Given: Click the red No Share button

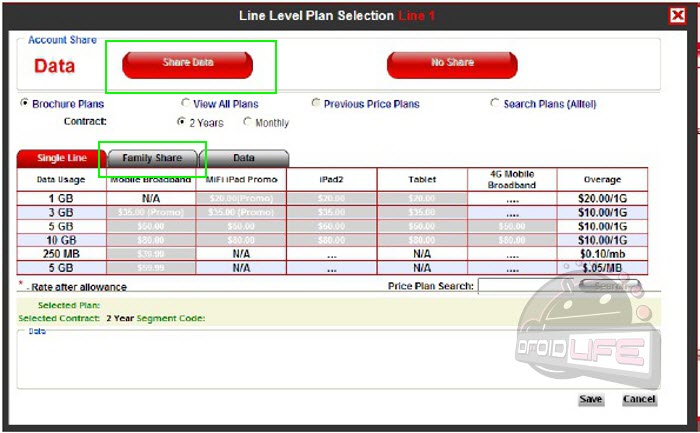Looking at the screenshot, I should click(452, 63).
